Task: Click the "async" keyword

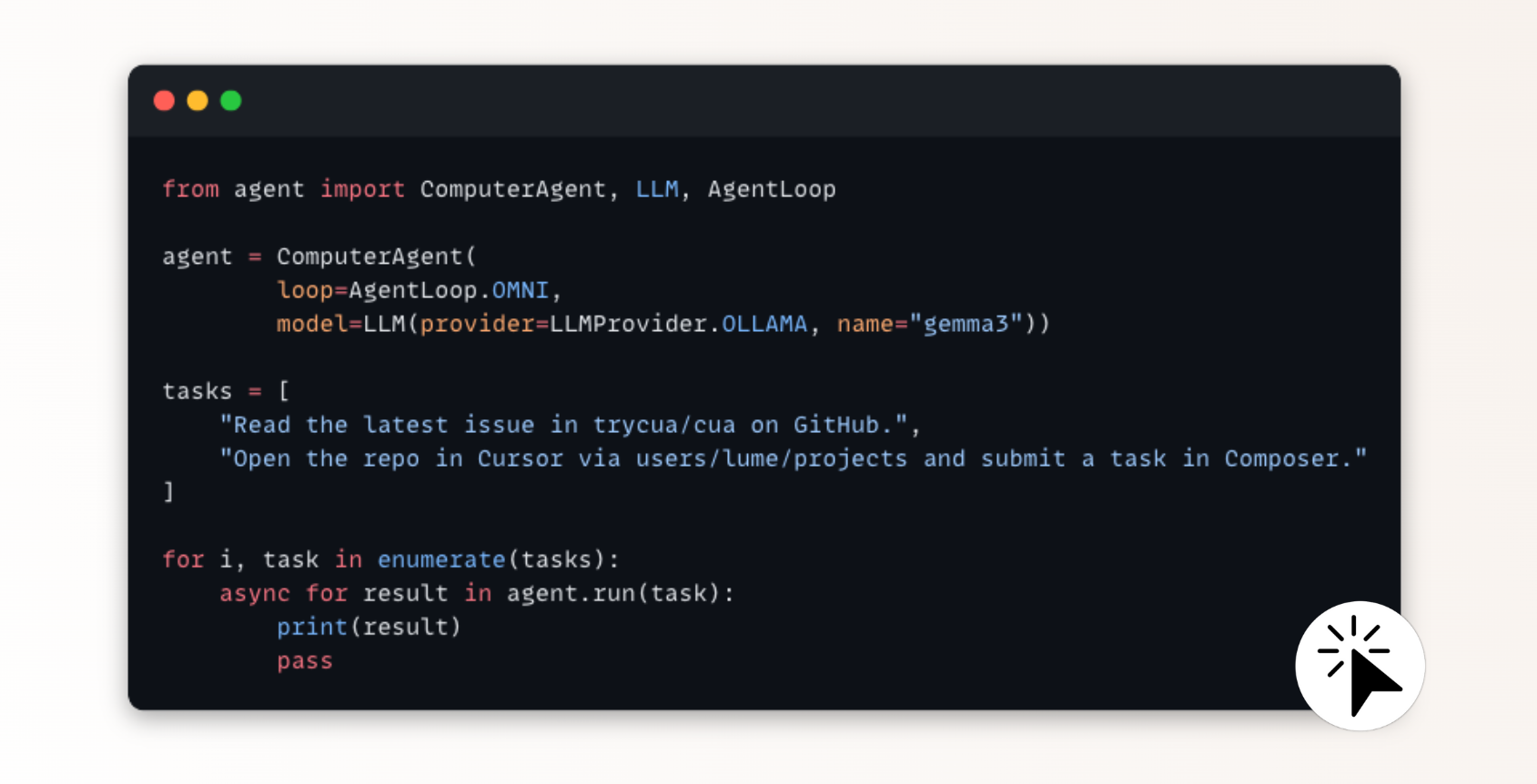Action: point(255,593)
